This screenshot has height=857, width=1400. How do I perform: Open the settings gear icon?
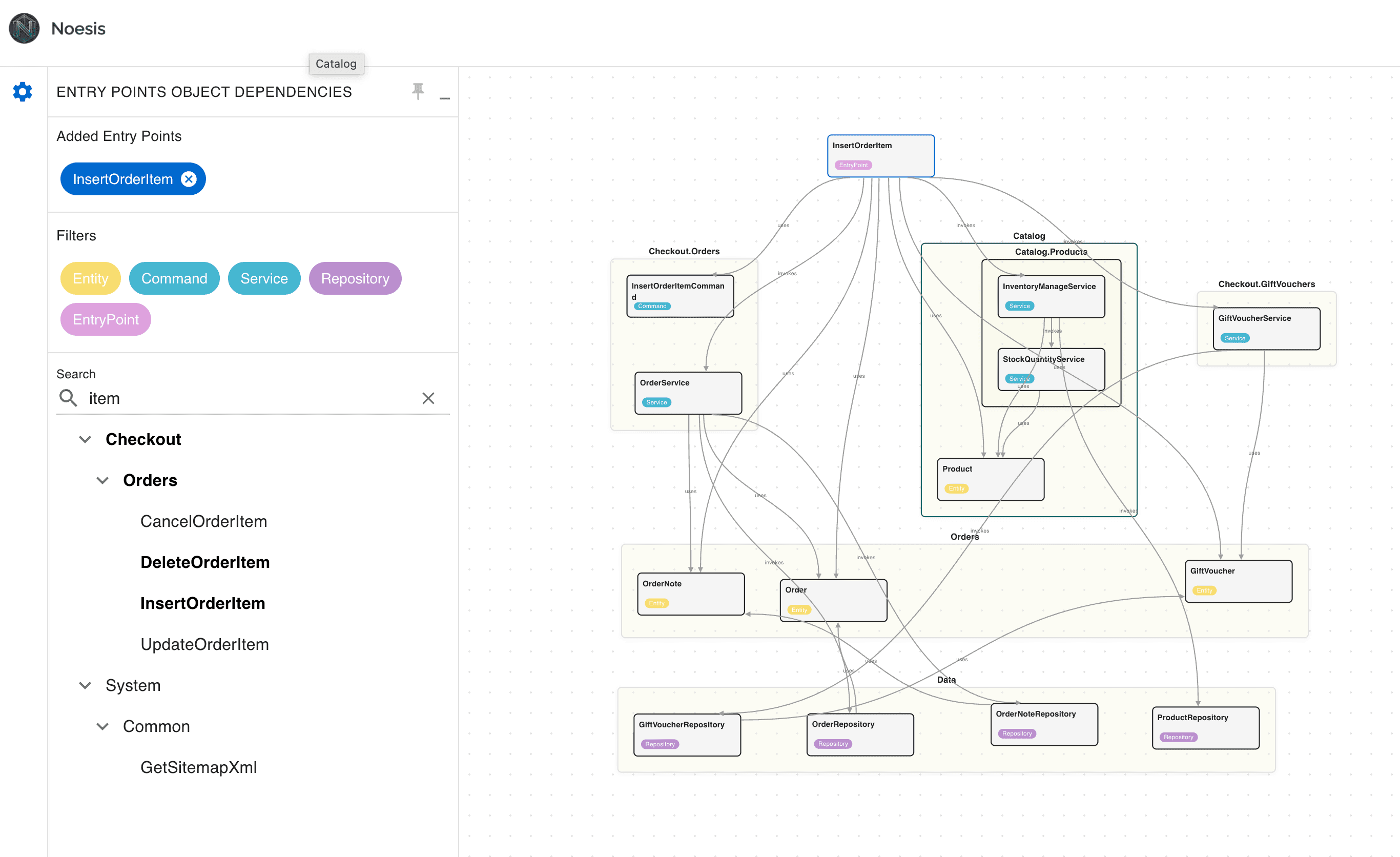click(23, 92)
